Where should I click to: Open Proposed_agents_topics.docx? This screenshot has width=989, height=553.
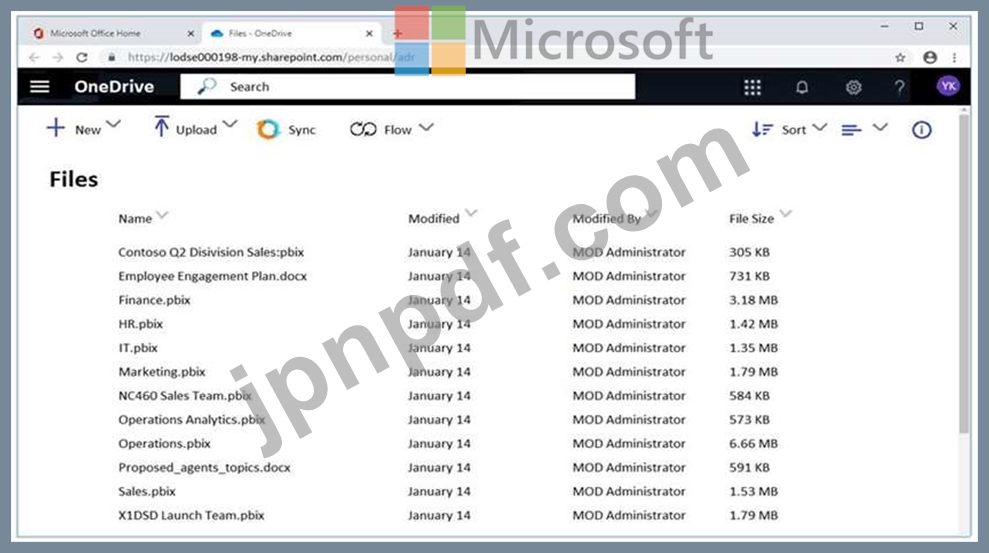(204, 468)
